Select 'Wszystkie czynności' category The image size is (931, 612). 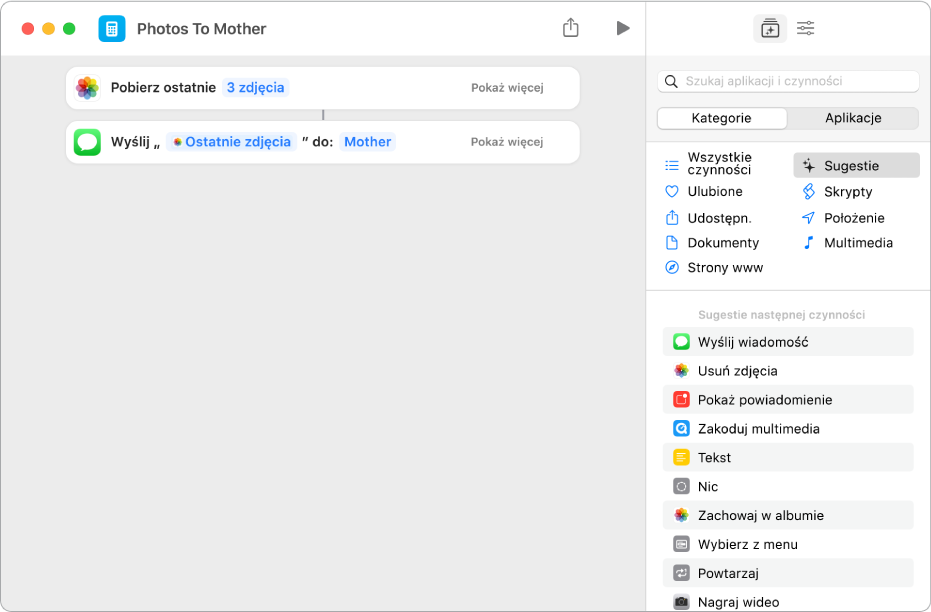point(721,164)
